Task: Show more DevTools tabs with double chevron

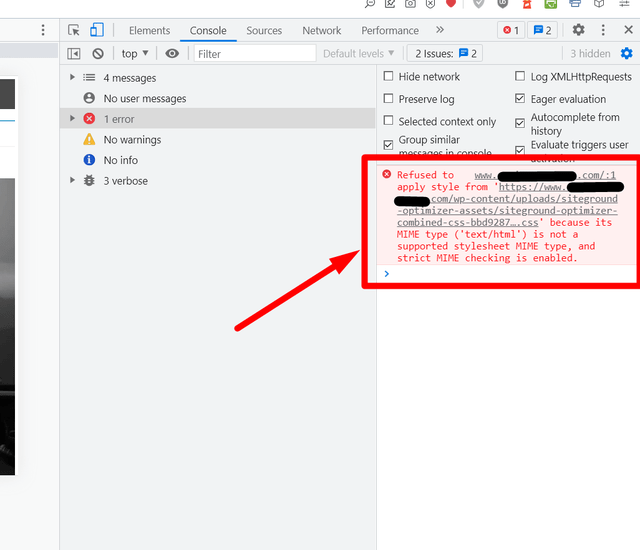Action: [x=440, y=30]
